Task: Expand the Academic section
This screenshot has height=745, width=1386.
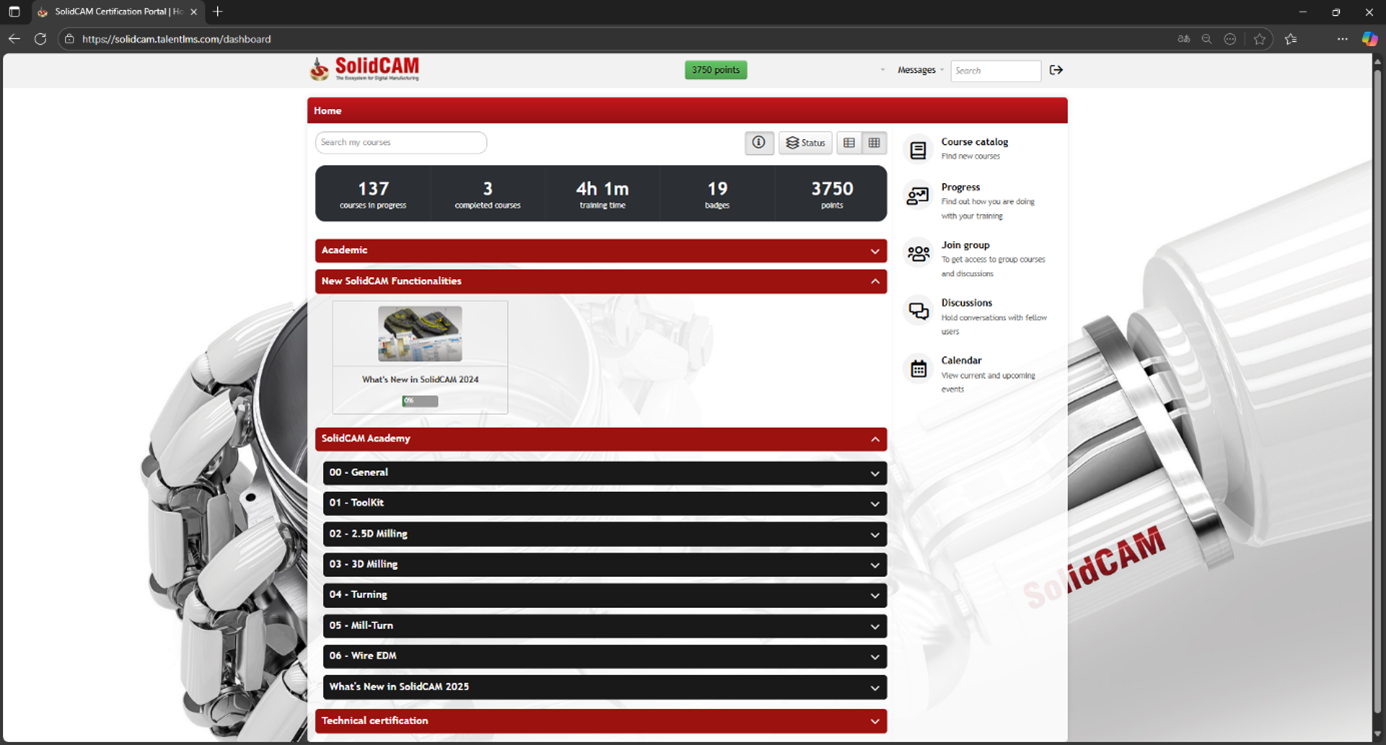Action: (600, 250)
